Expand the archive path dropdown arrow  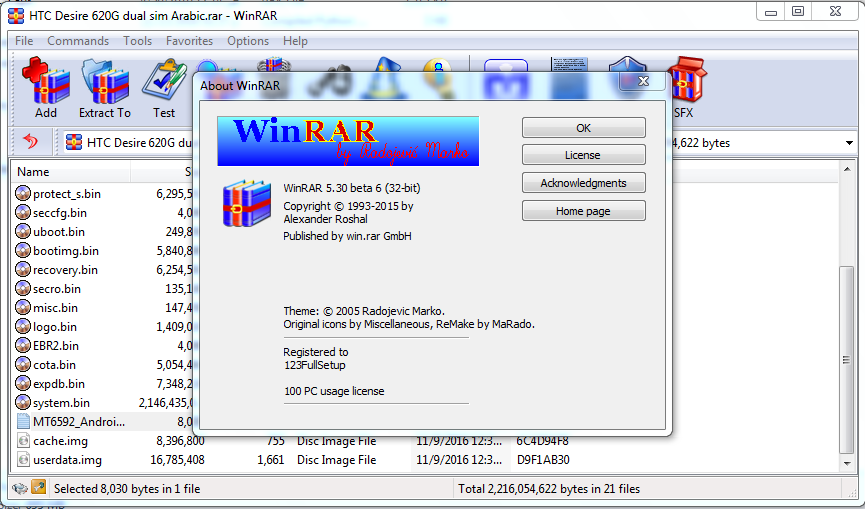pos(848,143)
